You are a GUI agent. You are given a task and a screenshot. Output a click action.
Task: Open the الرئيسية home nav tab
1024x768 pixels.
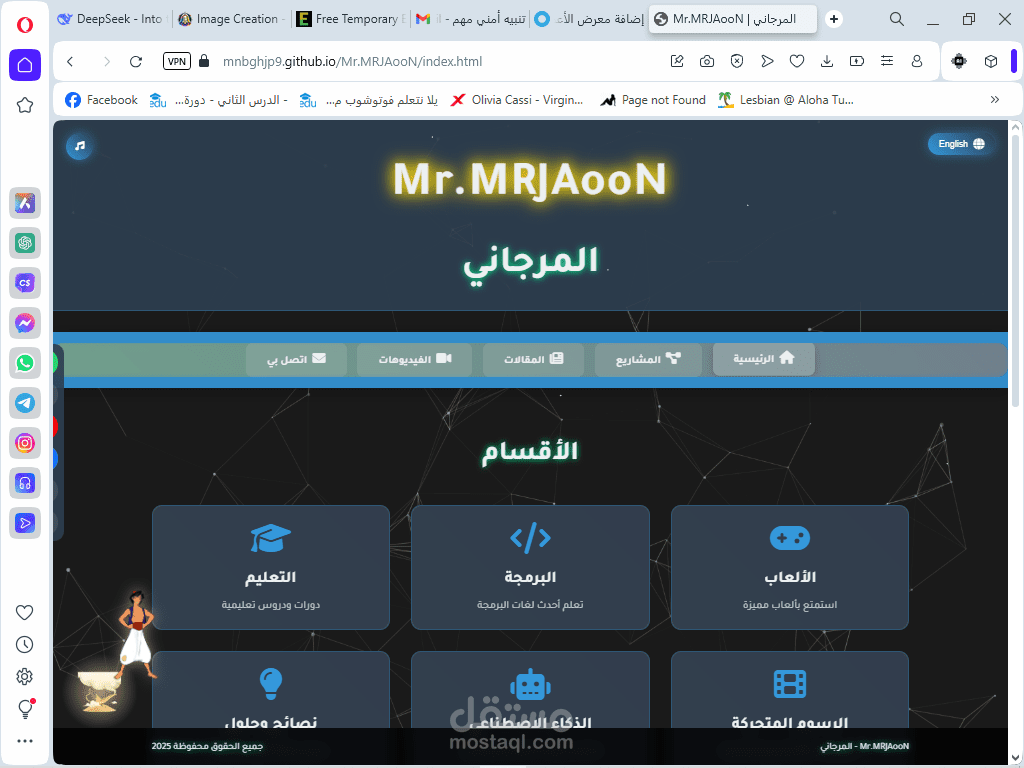point(763,359)
